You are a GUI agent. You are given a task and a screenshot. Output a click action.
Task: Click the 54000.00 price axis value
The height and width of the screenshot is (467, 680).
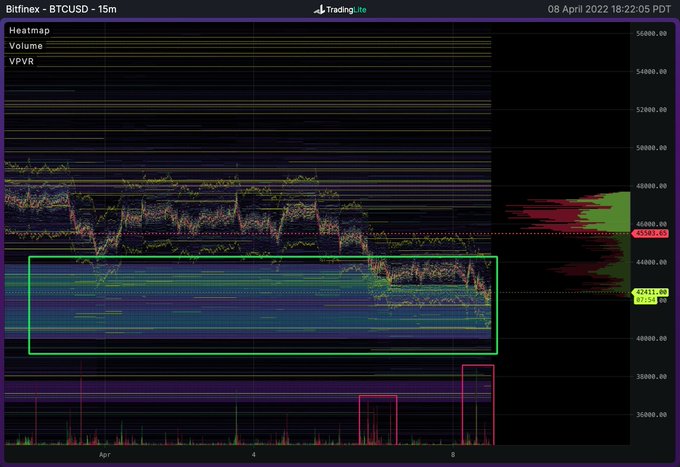click(651, 72)
